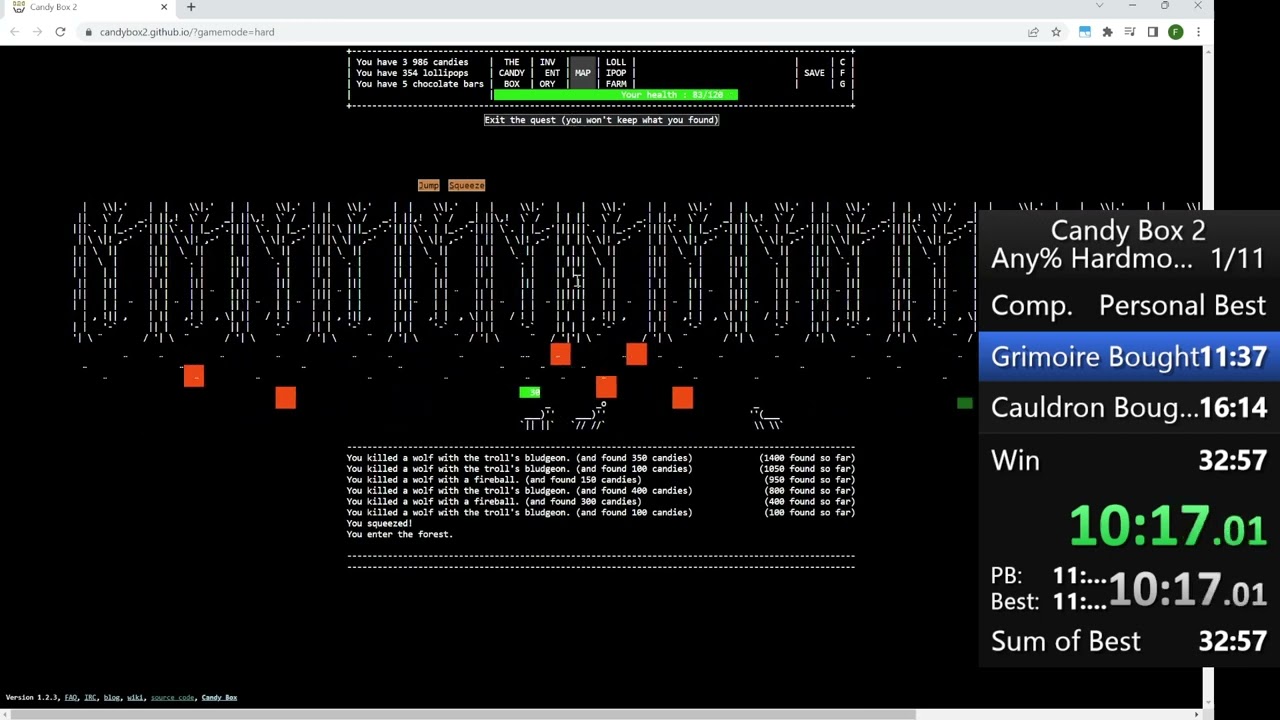This screenshot has width=1280, height=720.
Task: Click the 'You squeezed!' log line
Action: [379, 523]
